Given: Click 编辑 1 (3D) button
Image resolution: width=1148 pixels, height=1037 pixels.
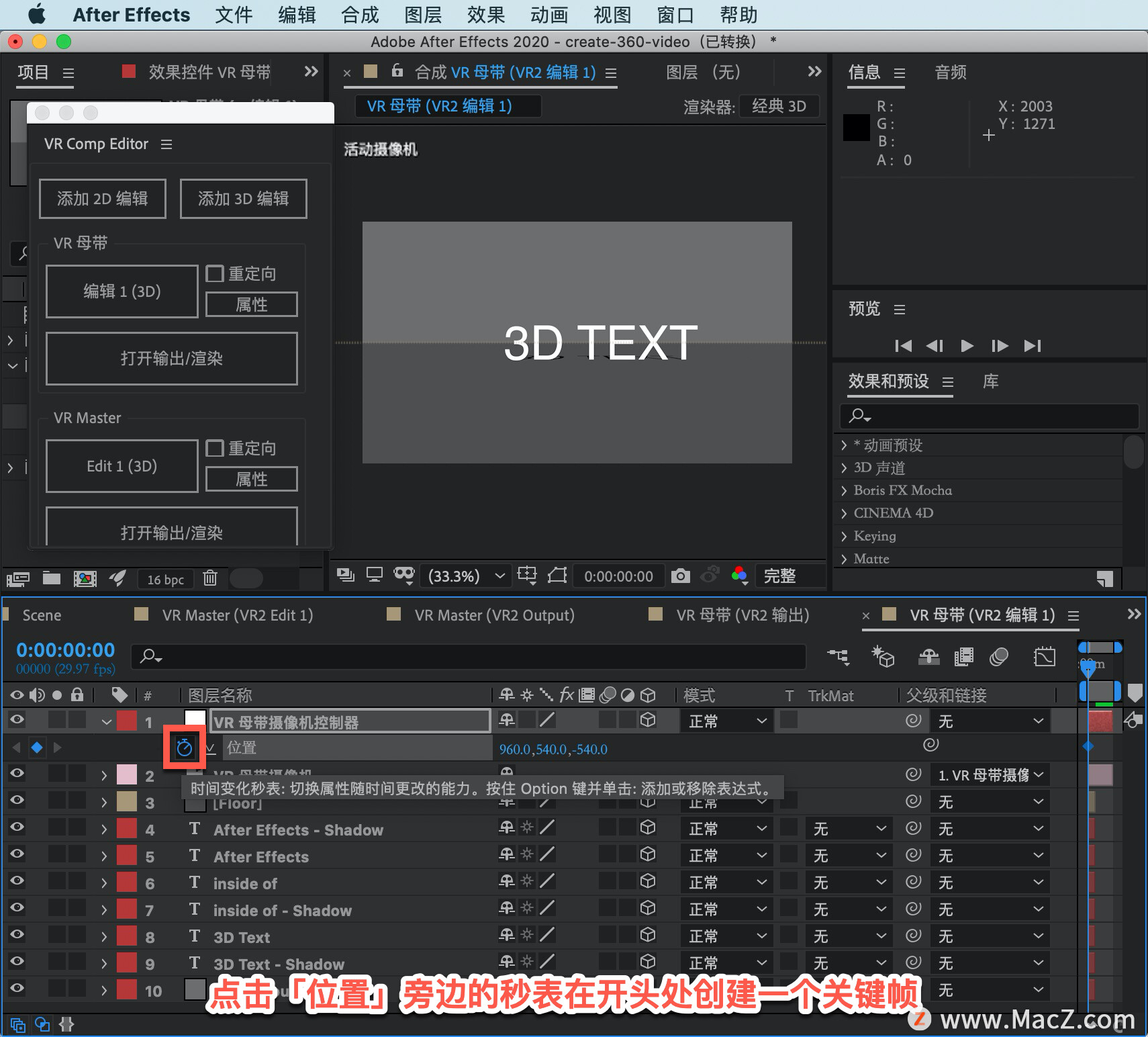Looking at the screenshot, I should pos(122,291).
